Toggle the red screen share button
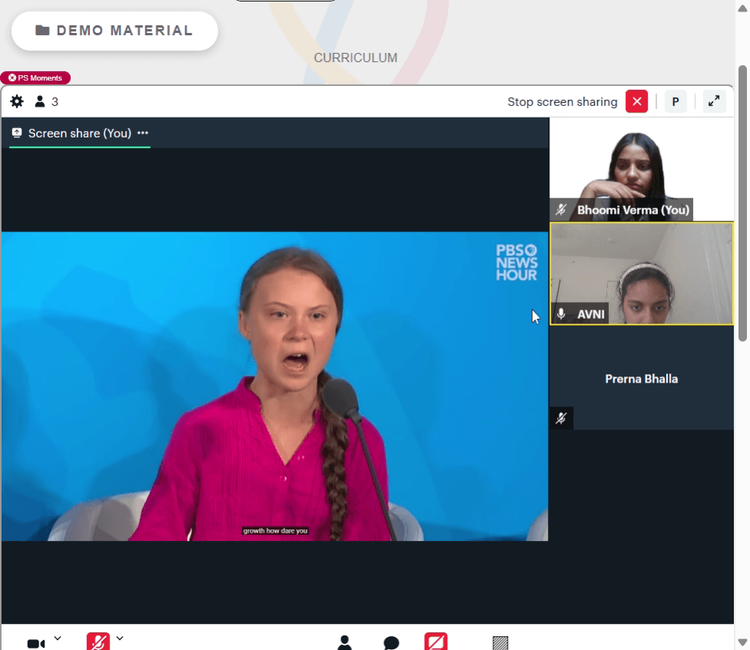The image size is (750, 650). coord(436,642)
